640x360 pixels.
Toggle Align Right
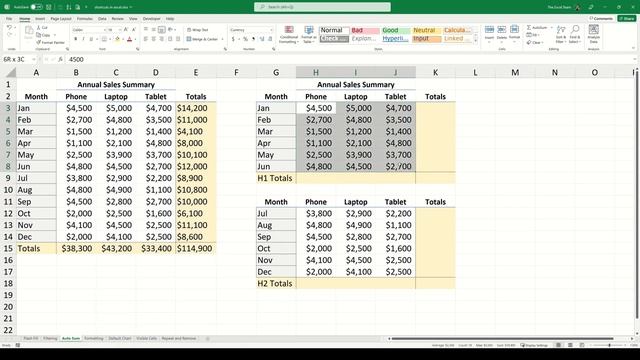[162, 39]
